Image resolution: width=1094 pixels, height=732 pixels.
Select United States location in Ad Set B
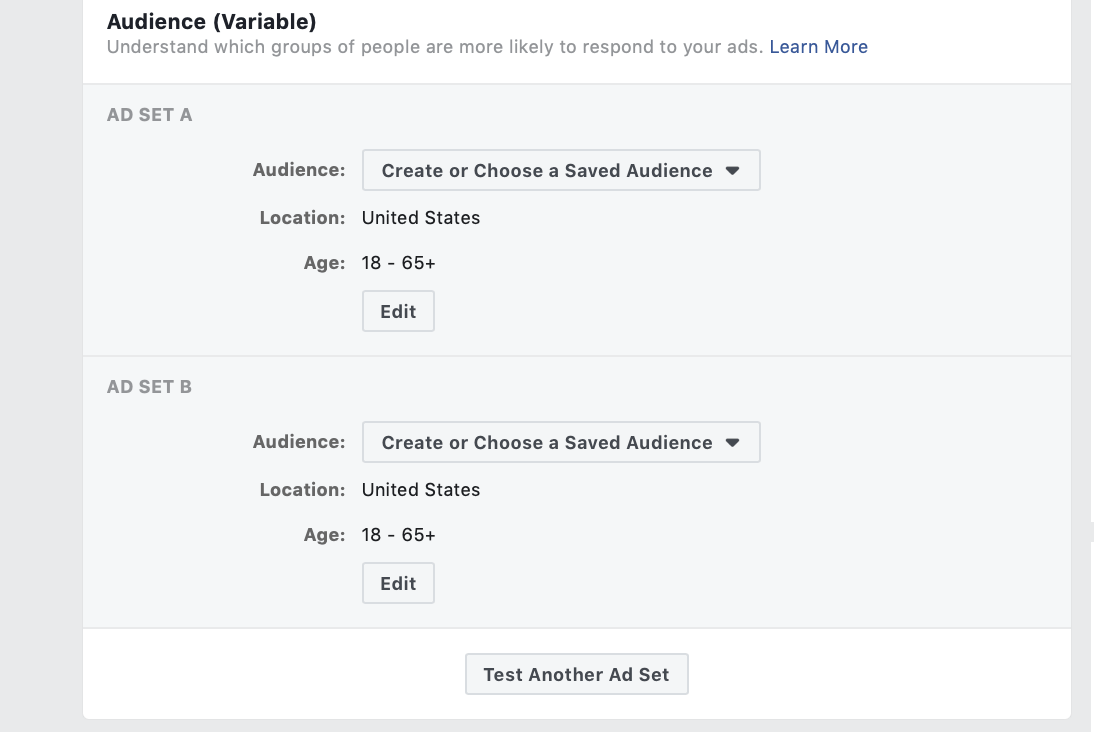421,490
